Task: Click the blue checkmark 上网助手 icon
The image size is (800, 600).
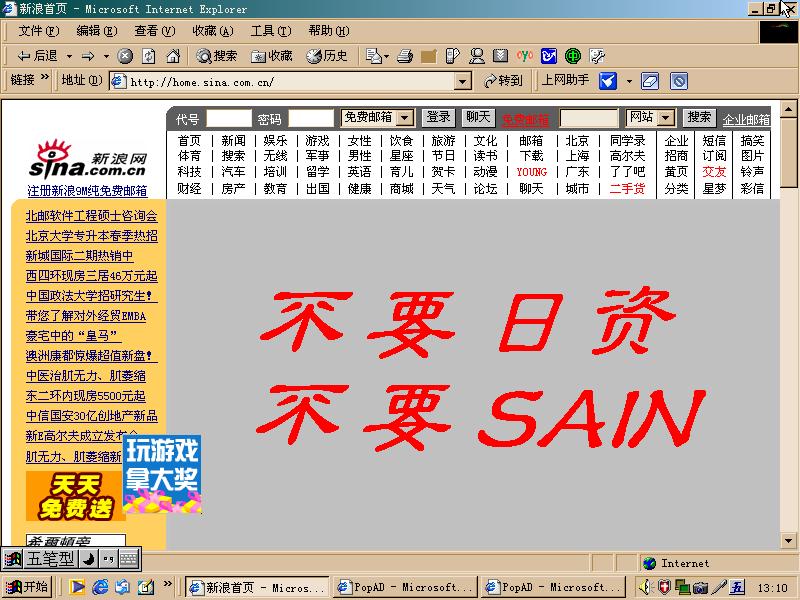Action: (x=608, y=81)
